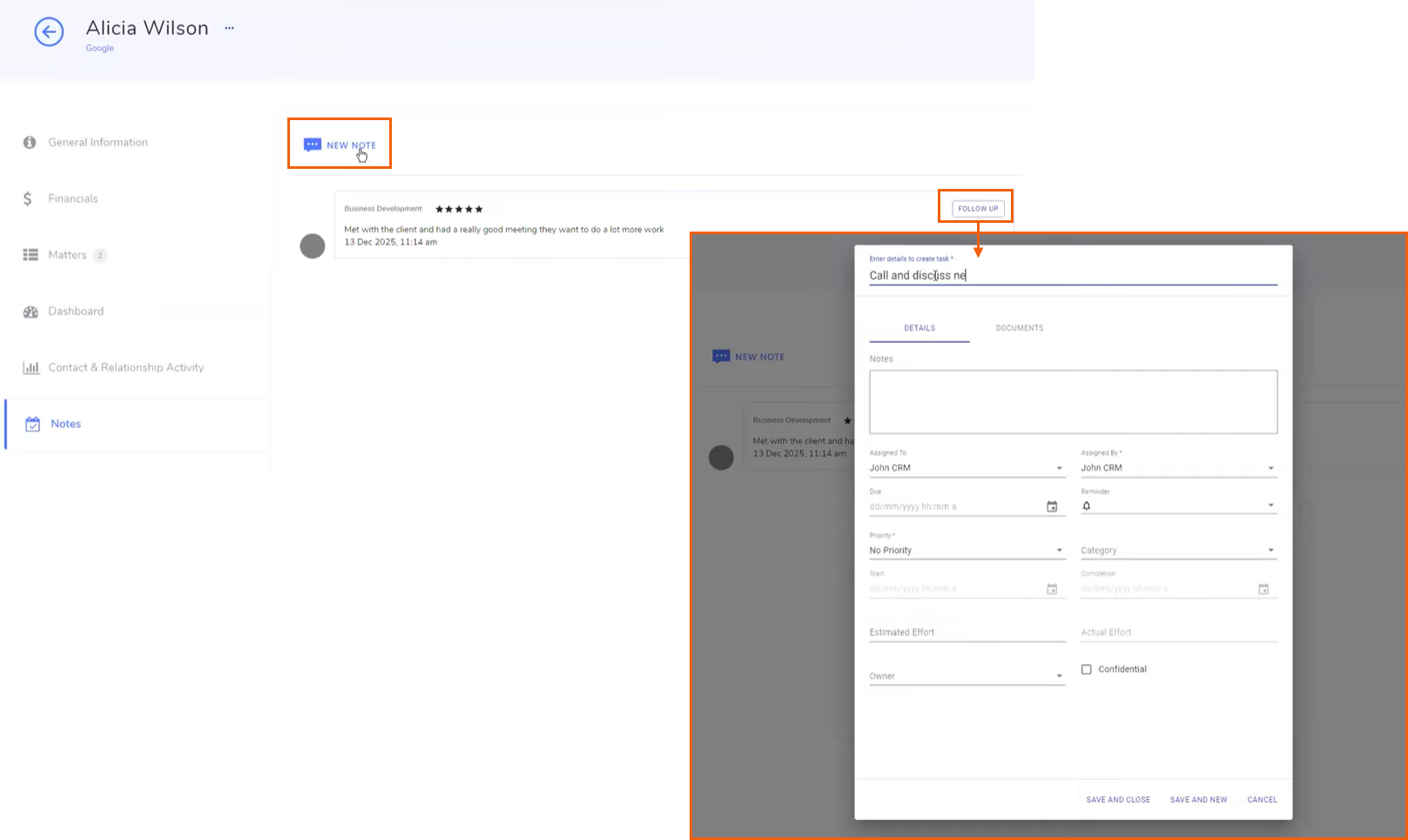Open the Start date calendar icon

[x=1052, y=589]
